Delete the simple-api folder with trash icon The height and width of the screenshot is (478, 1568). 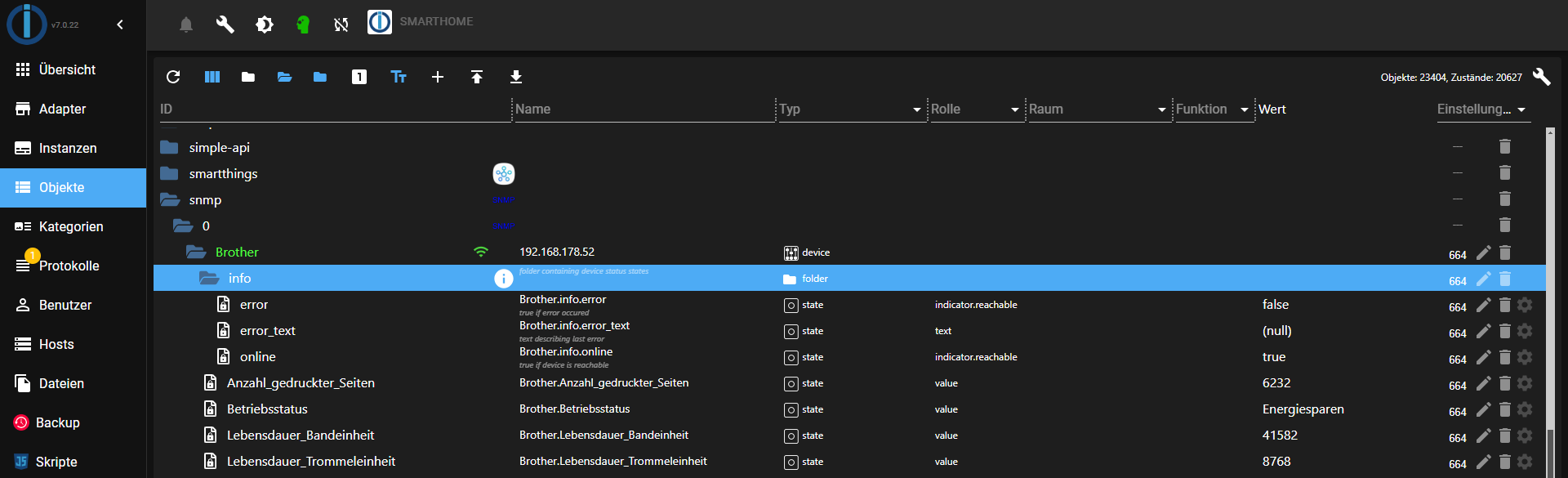coord(1504,147)
